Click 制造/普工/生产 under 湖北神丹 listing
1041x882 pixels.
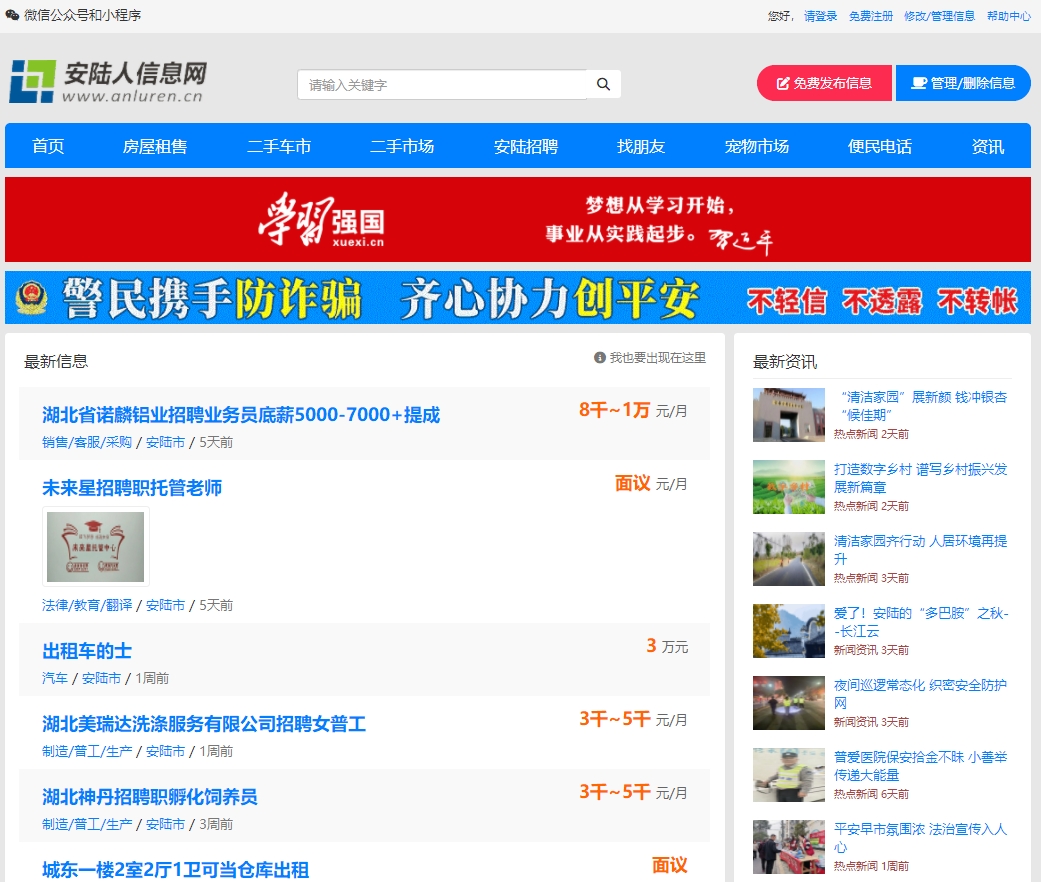(87, 824)
